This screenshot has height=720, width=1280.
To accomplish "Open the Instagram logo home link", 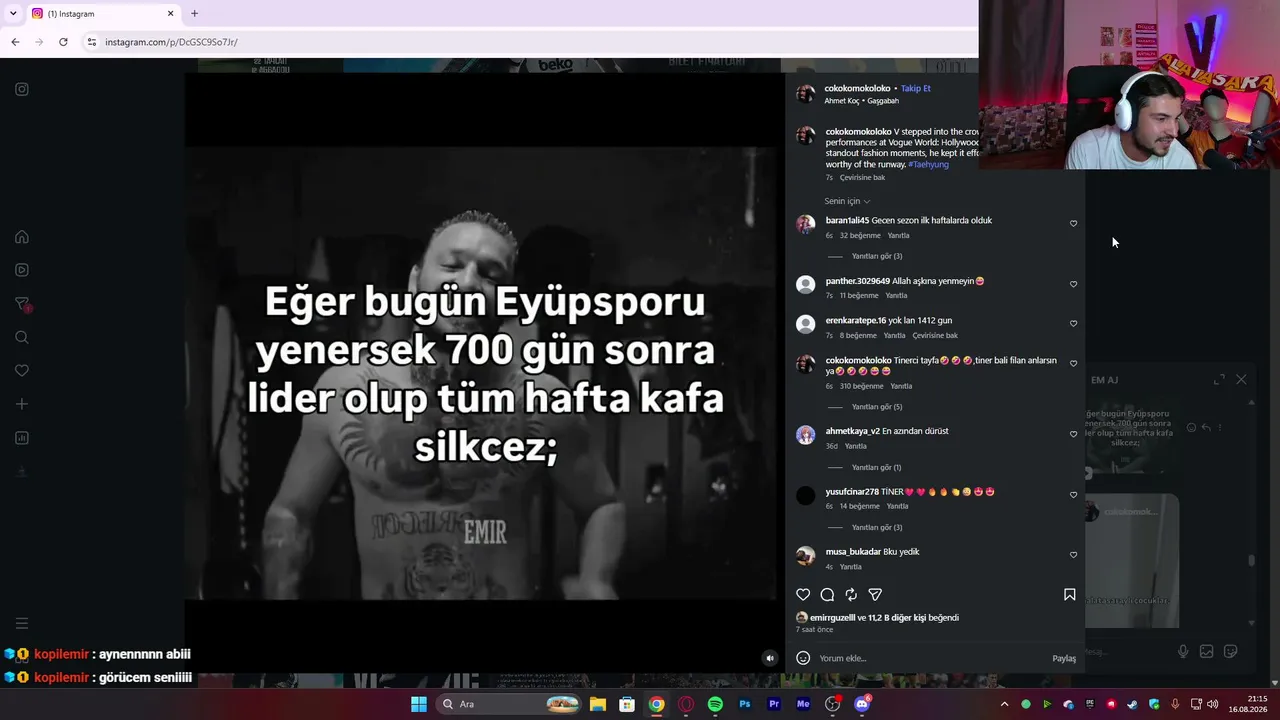I will click(x=22, y=89).
